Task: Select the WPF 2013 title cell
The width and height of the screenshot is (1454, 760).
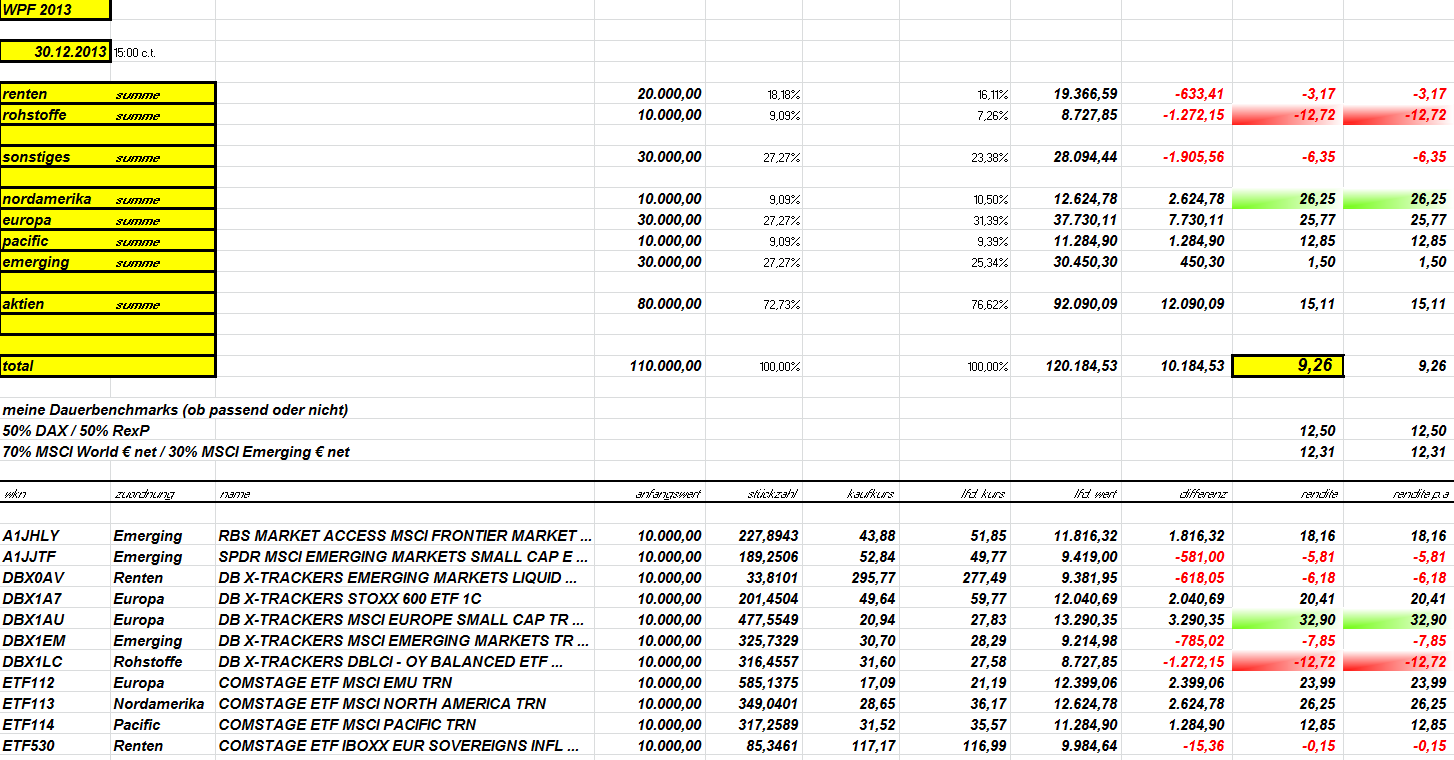Action: (x=55, y=10)
